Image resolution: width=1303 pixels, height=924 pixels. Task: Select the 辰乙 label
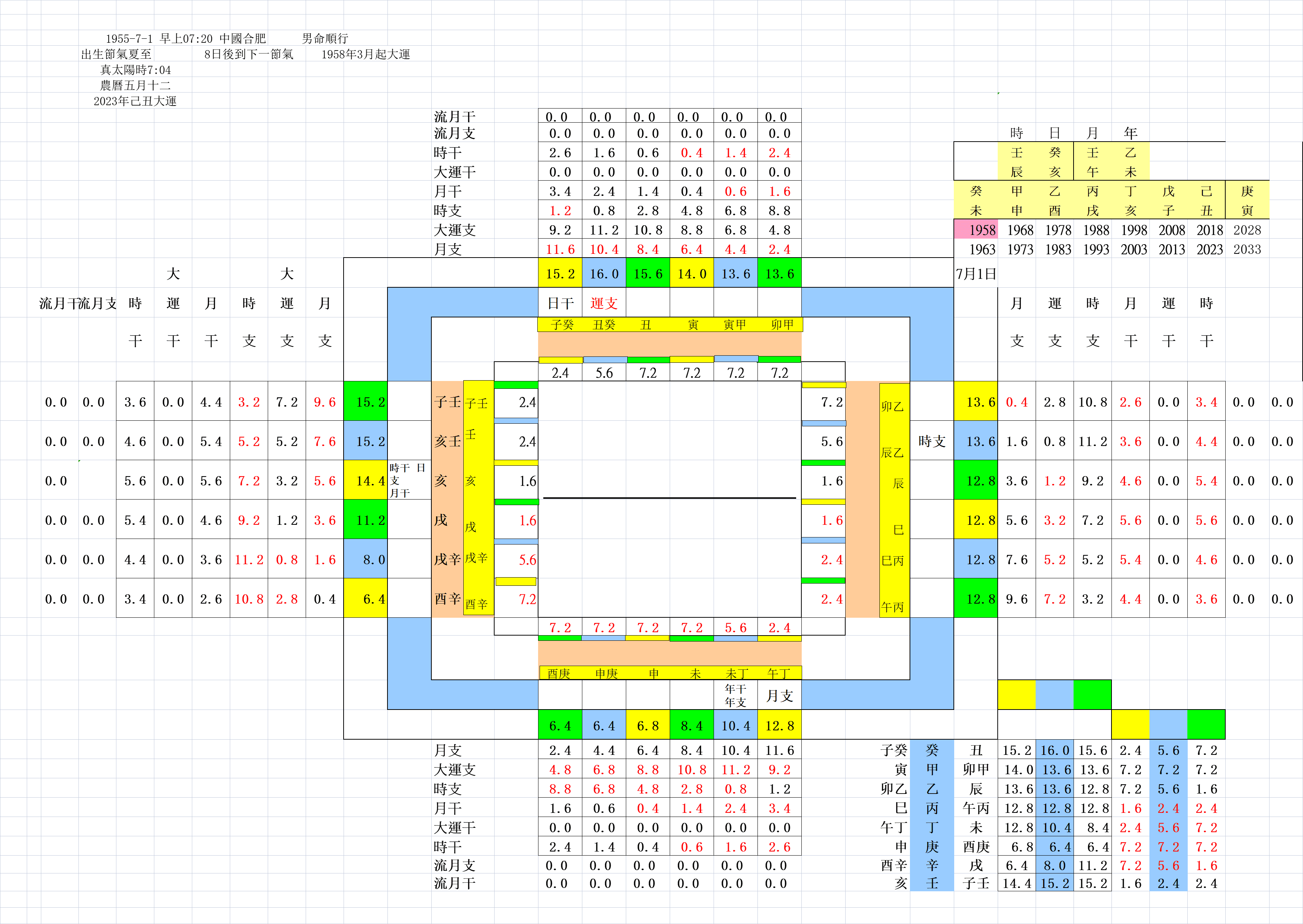pyautogui.click(x=892, y=452)
